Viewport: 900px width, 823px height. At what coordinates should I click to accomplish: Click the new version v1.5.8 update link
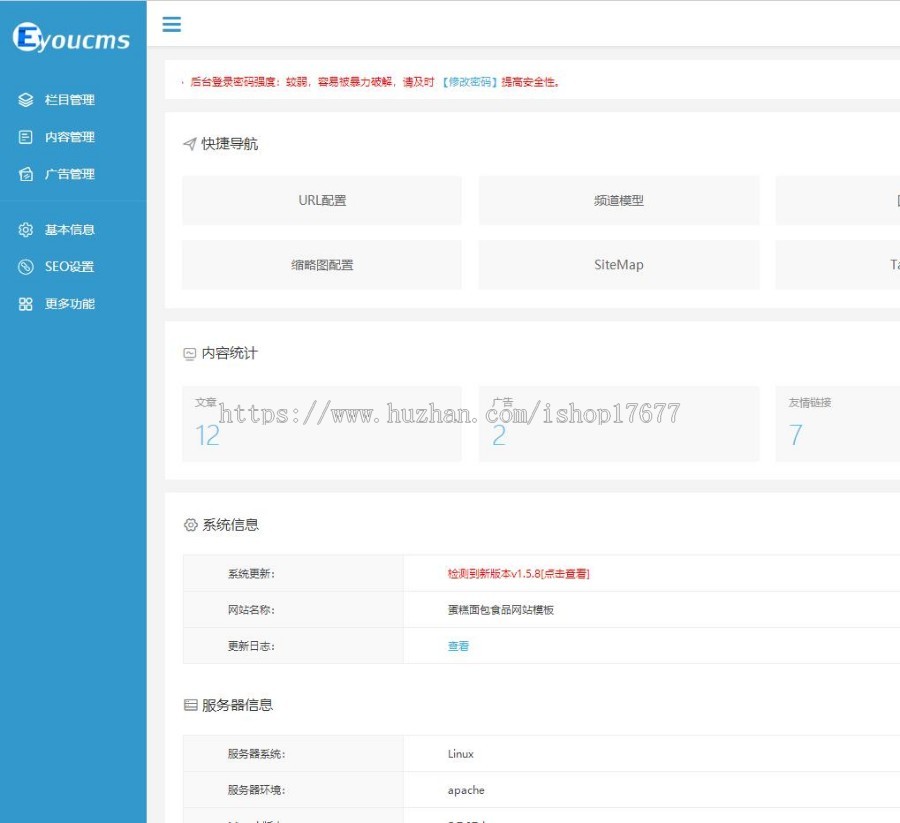(x=518, y=573)
